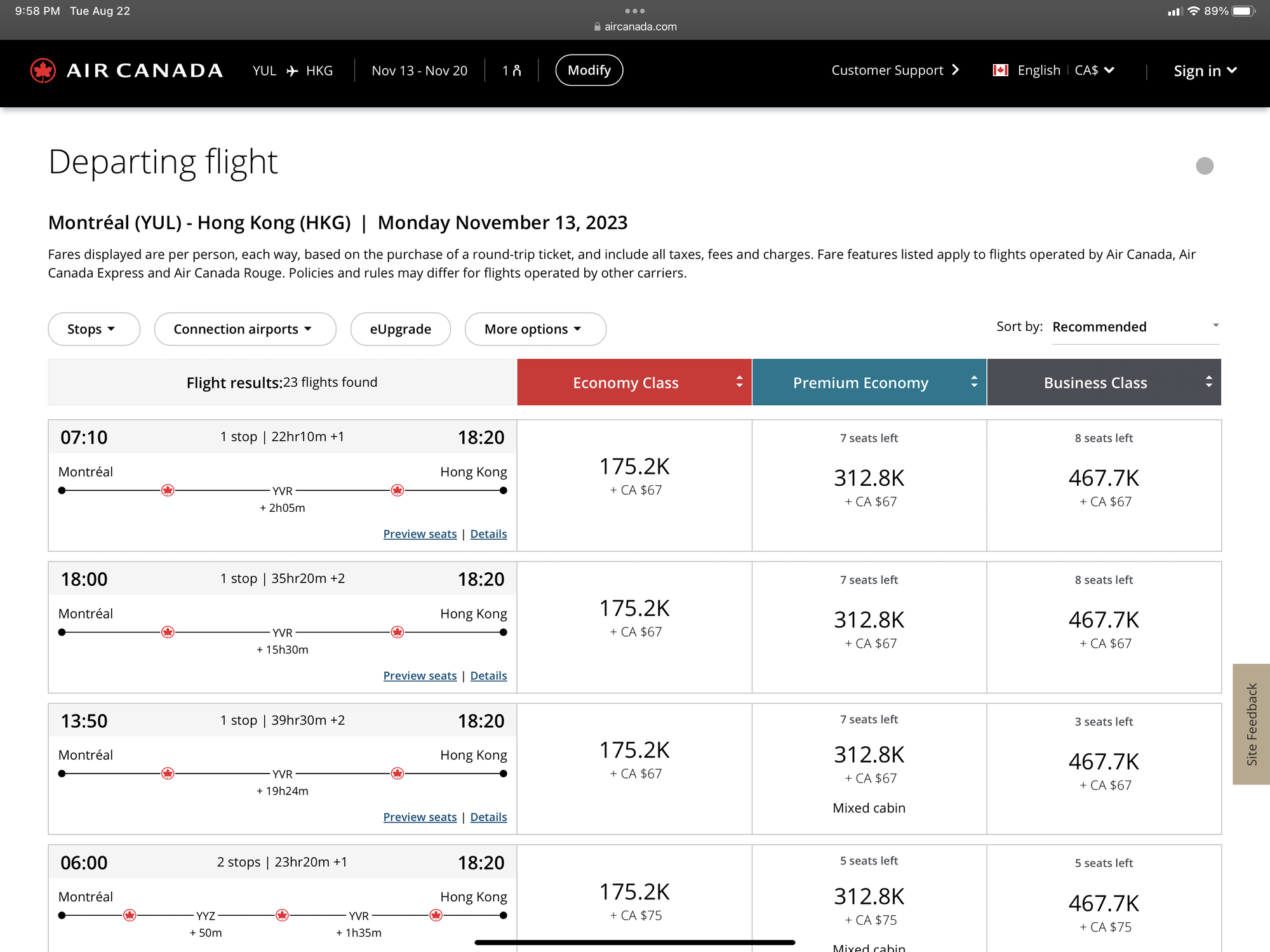This screenshot has height=952, width=1270.
Task: Click Preview seats for the 07:10 flight
Action: tap(420, 533)
